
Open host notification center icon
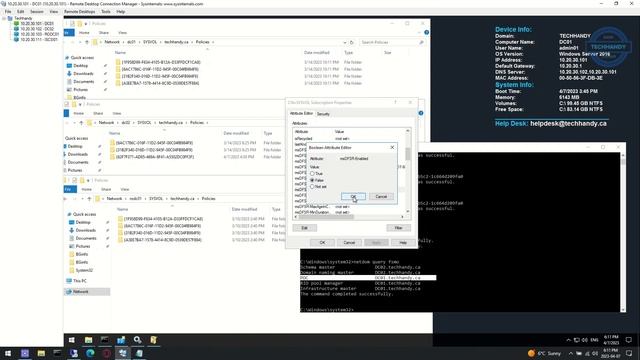(x=629, y=353)
